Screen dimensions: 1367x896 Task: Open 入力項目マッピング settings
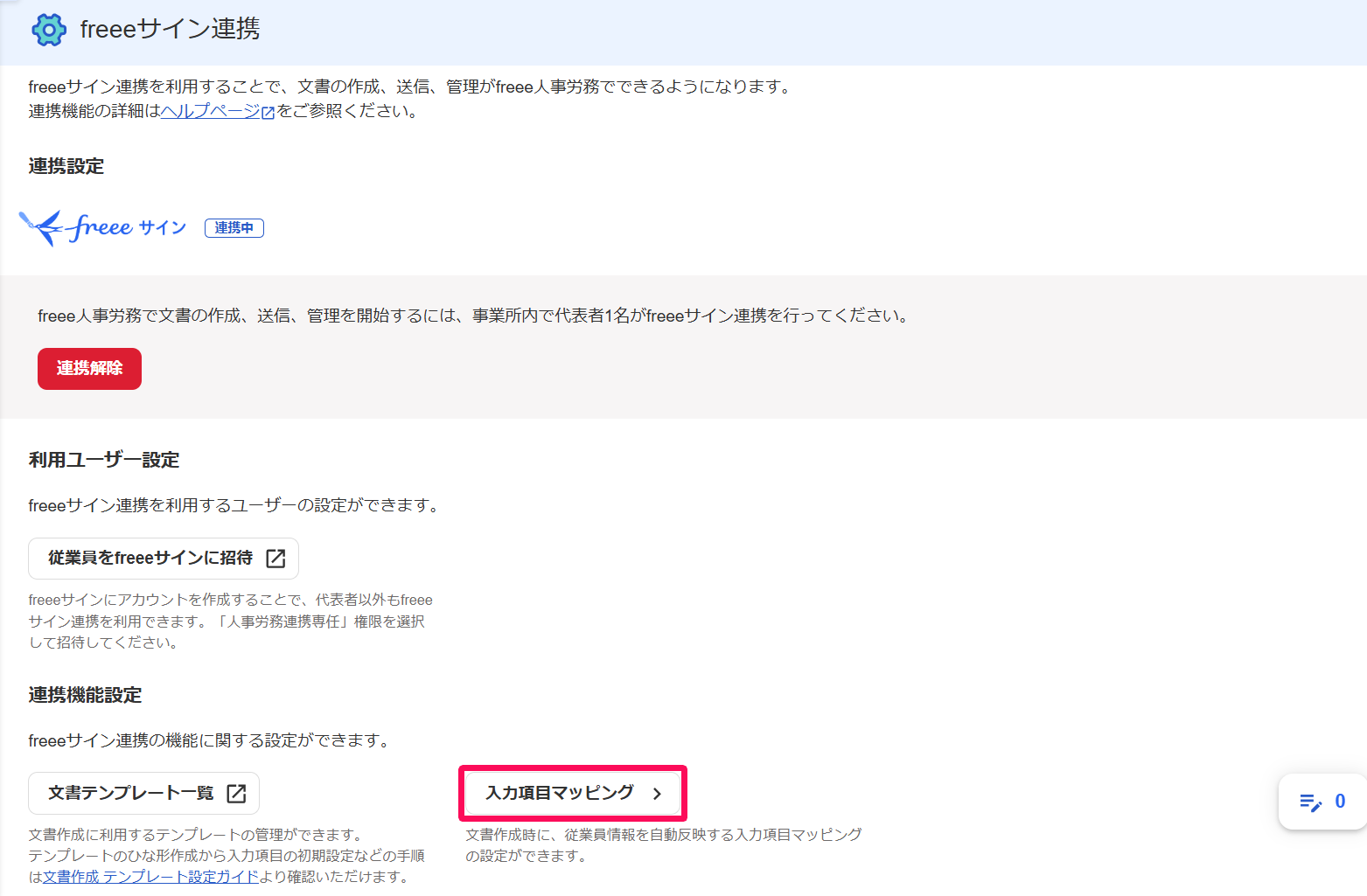(573, 793)
